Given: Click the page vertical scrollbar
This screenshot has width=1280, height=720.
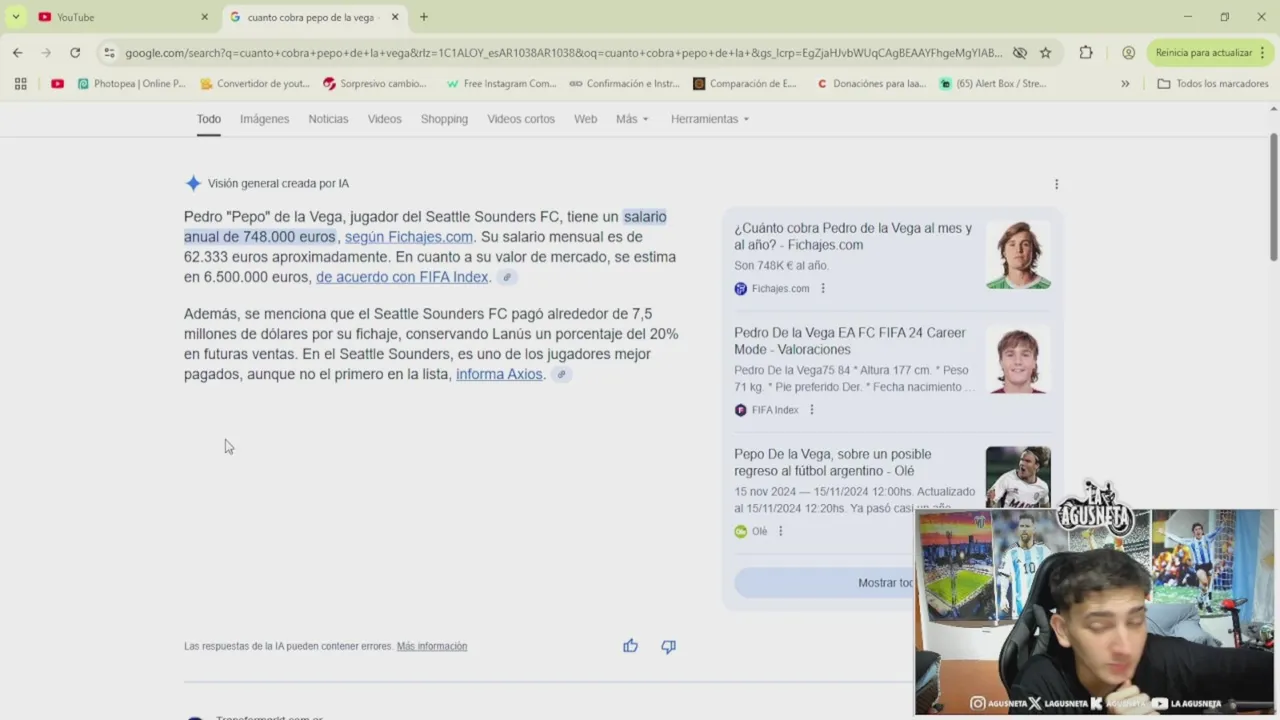Looking at the screenshot, I should 1273,195.
